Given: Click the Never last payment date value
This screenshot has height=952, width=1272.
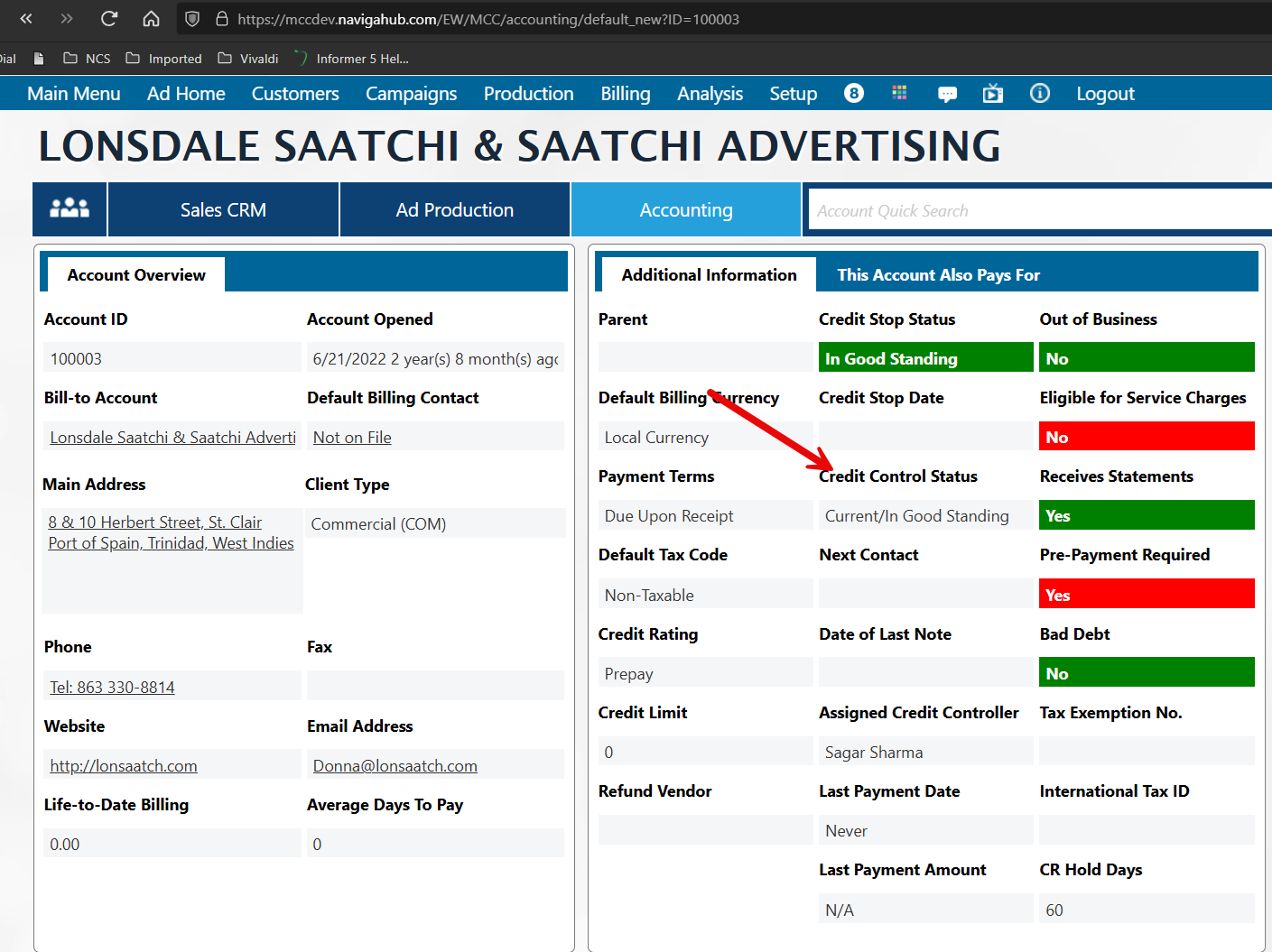Looking at the screenshot, I should (926, 830).
